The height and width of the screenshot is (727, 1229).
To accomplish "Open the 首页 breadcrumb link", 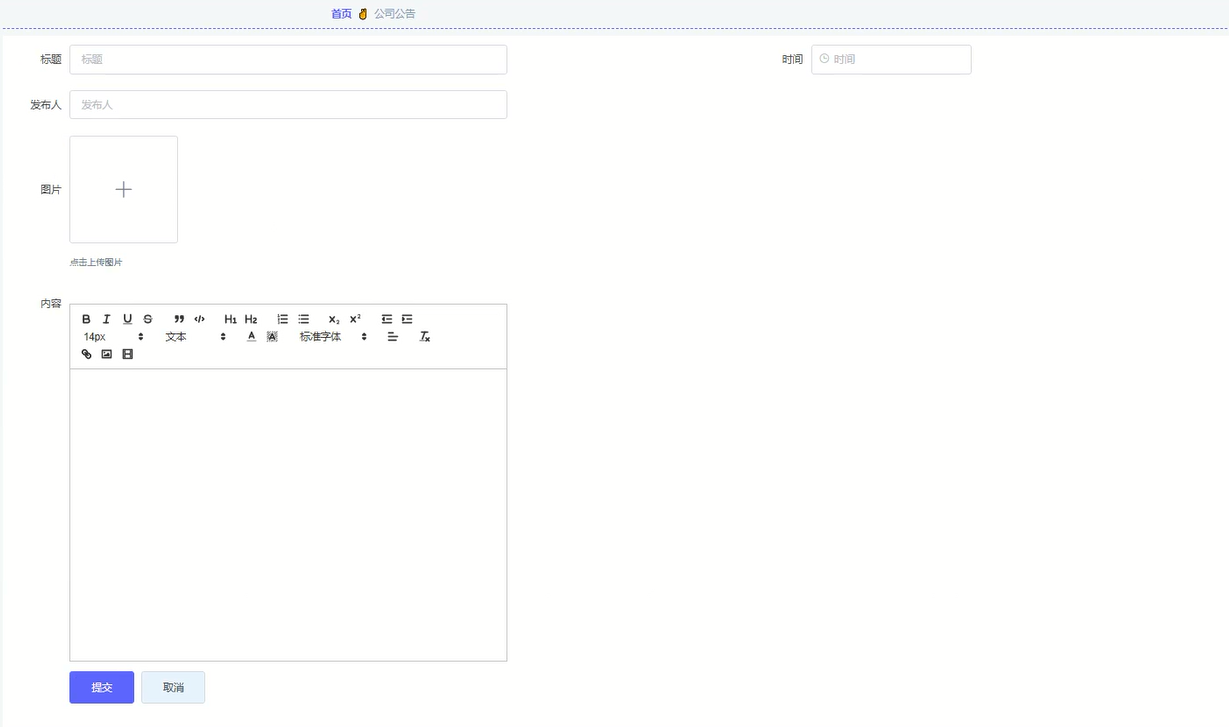I will [341, 13].
